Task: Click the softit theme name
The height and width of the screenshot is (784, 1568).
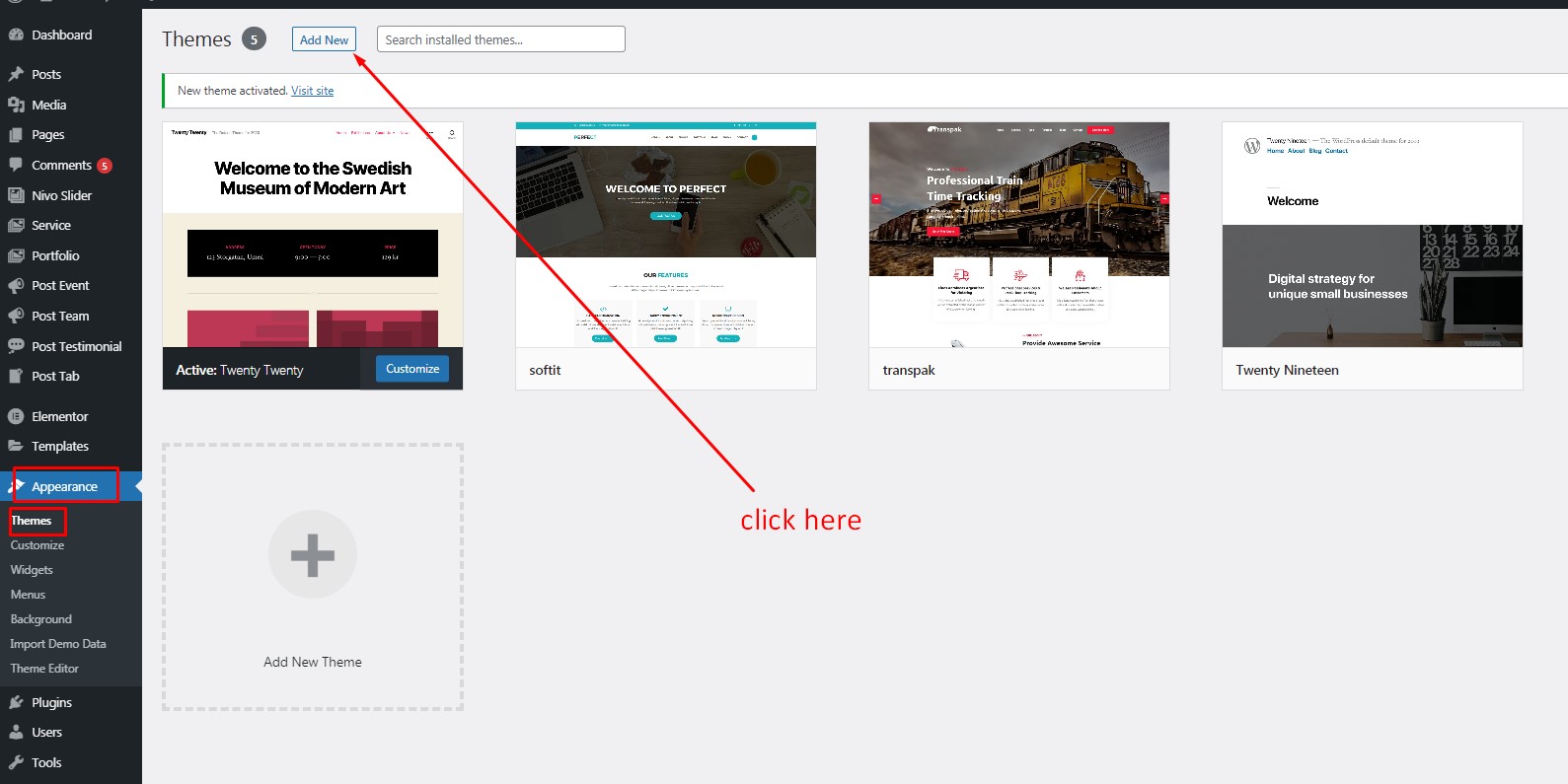Action: click(545, 370)
